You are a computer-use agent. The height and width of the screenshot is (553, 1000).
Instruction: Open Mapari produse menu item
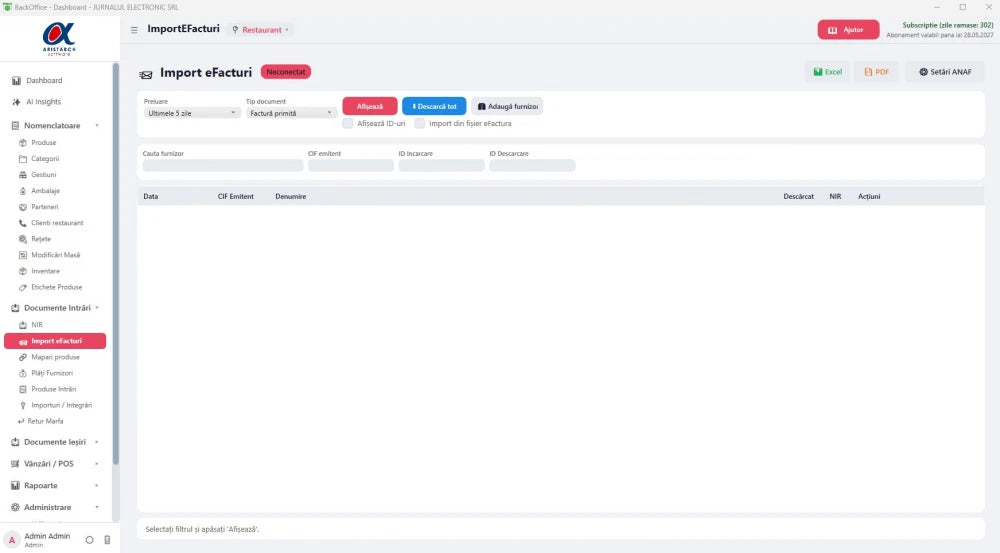pyautogui.click(x=55, y=357)
